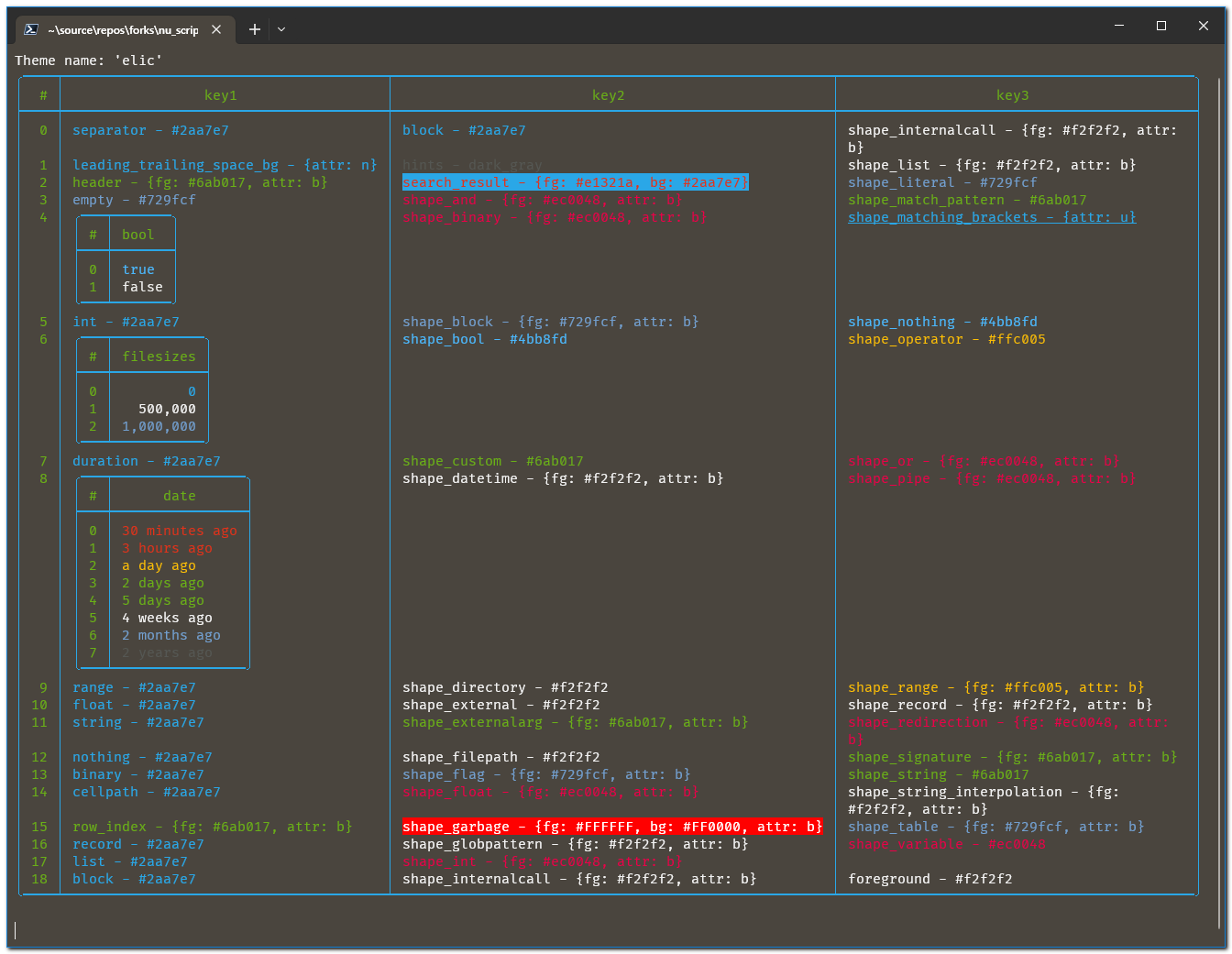Click highlighted 'search_result' entry
This screenshot has height=954, width=1232.
coord(576,182)
